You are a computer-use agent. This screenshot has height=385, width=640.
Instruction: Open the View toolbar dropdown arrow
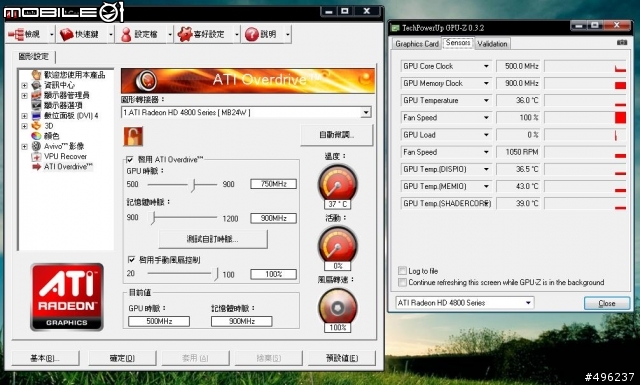[51, 35]
